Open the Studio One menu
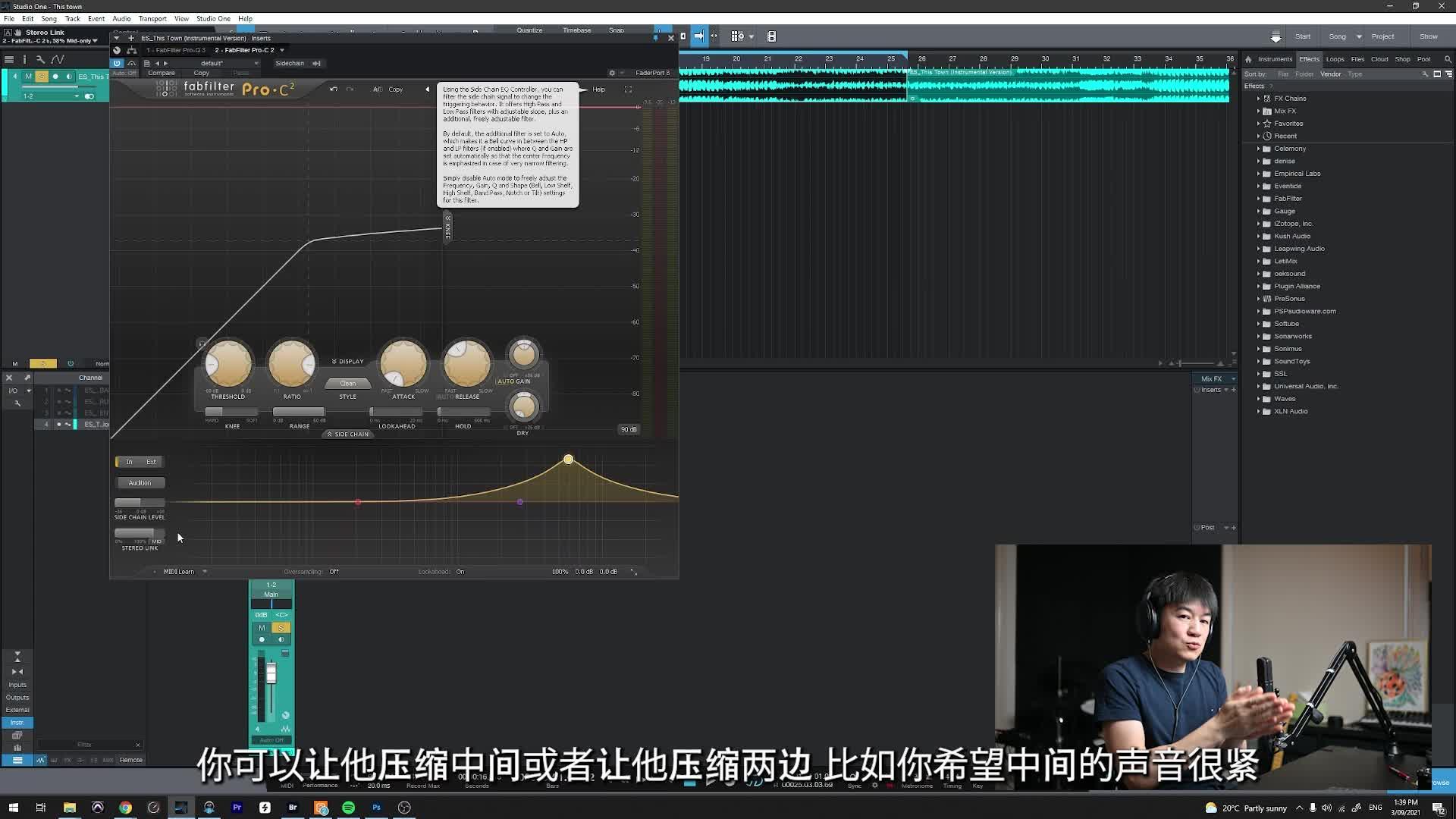The width and height of the screenshot is (1456, 819). 213,18
